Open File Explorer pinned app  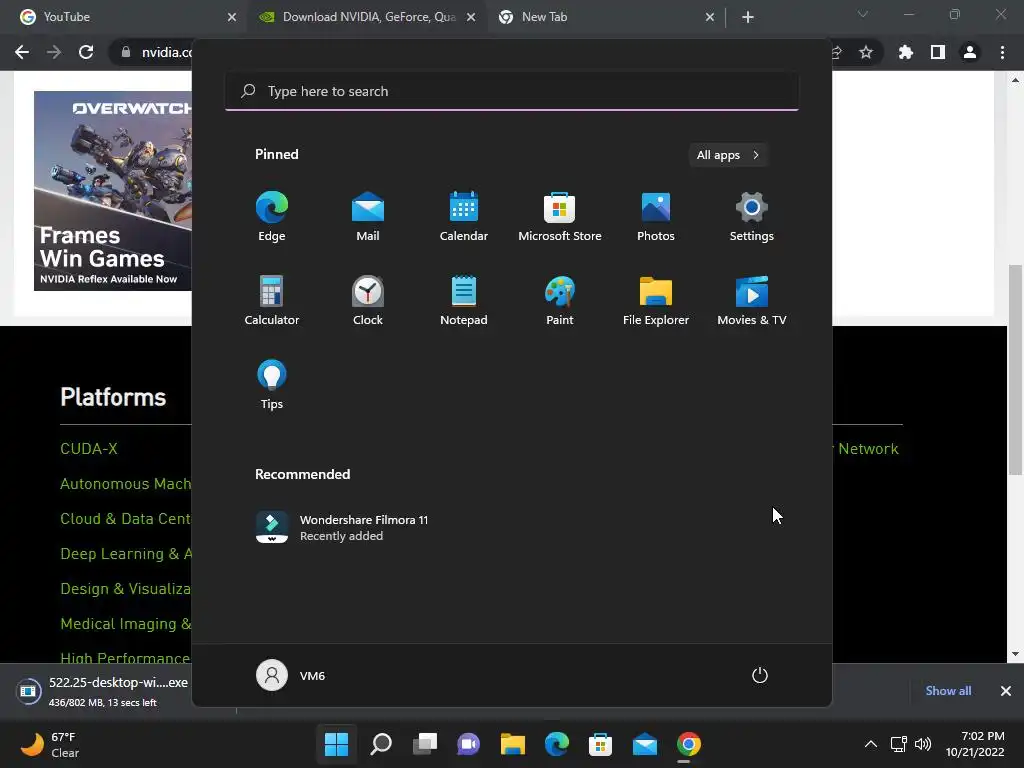[x=656, y=300]
